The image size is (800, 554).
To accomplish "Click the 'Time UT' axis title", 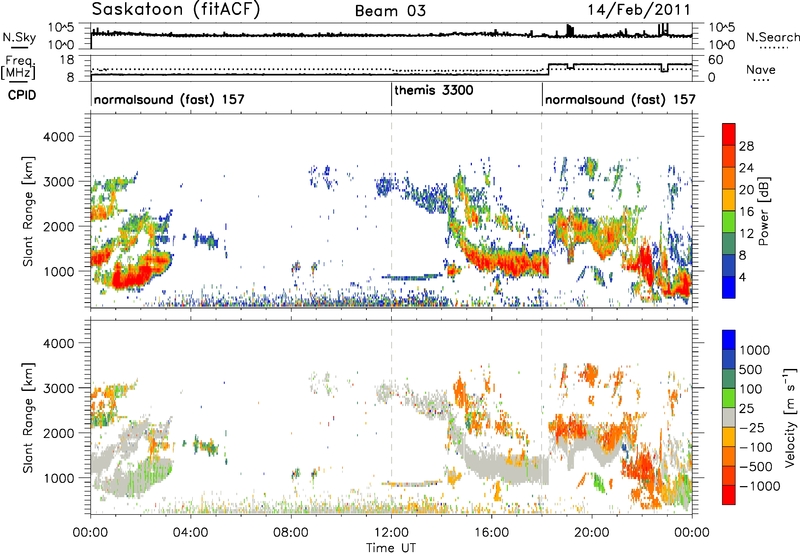I will (391, 548).
